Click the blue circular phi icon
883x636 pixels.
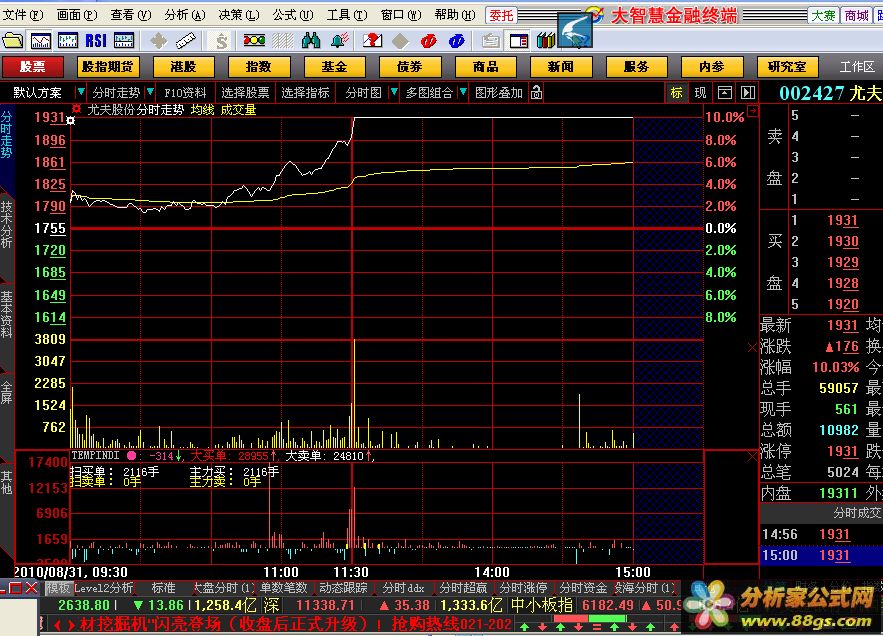457,41
